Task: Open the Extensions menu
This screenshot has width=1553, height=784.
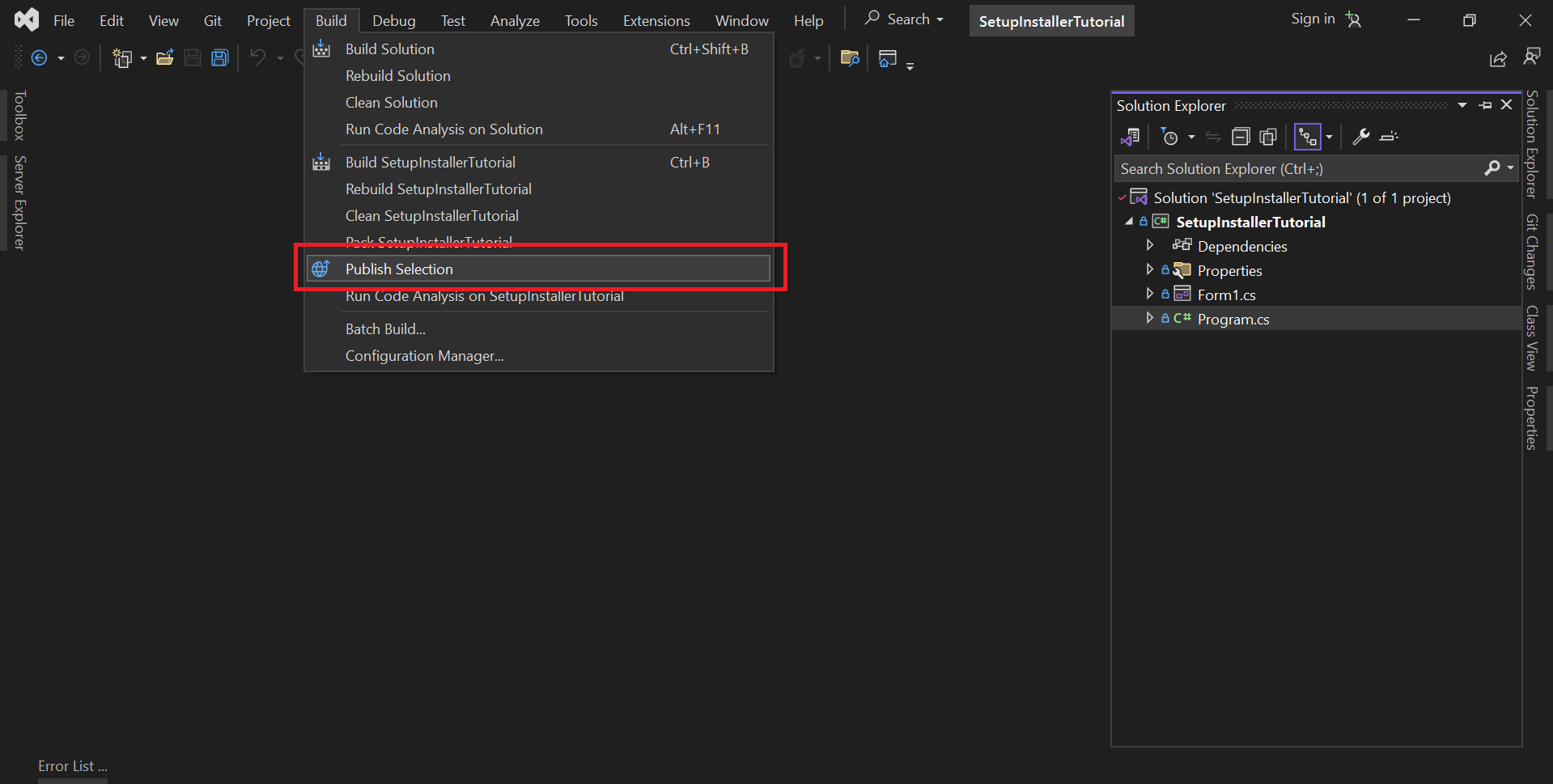Action: pyautogui.click(x=656, y=20)
